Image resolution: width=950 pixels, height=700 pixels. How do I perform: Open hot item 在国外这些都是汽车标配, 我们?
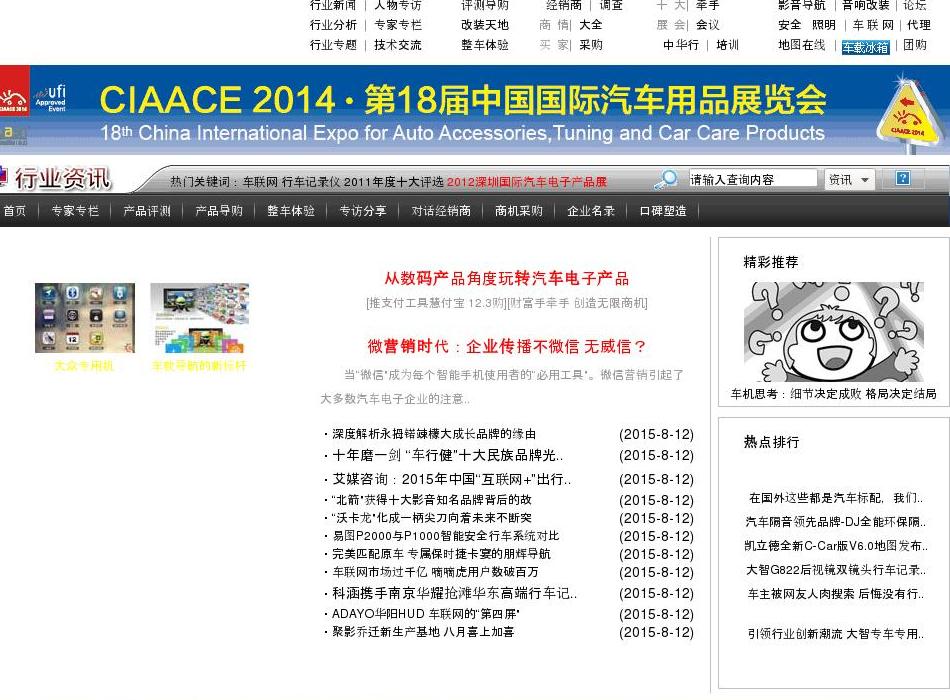[836, 498]
